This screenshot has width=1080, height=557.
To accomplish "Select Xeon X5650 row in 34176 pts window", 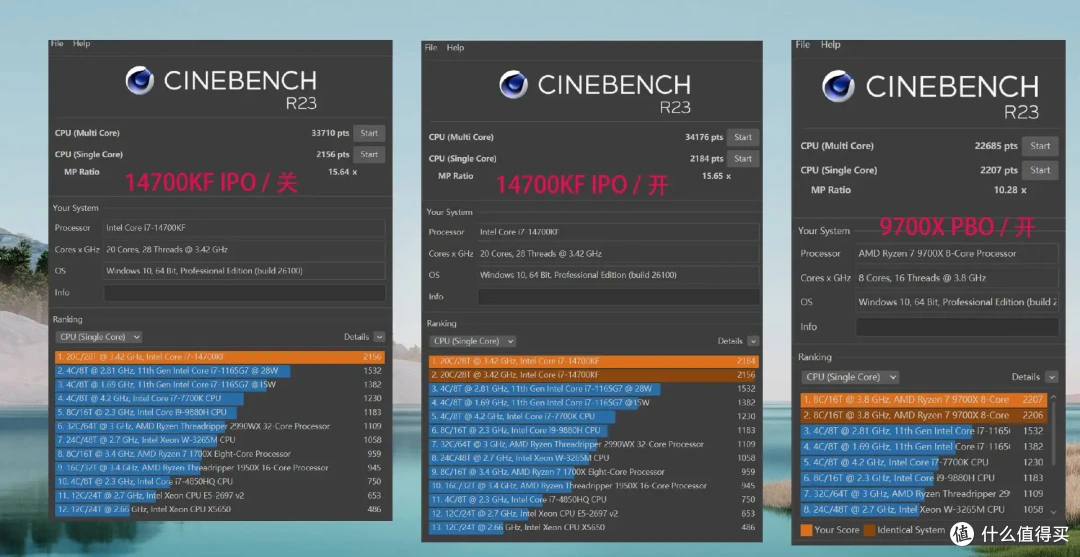I will click(594, 527).
